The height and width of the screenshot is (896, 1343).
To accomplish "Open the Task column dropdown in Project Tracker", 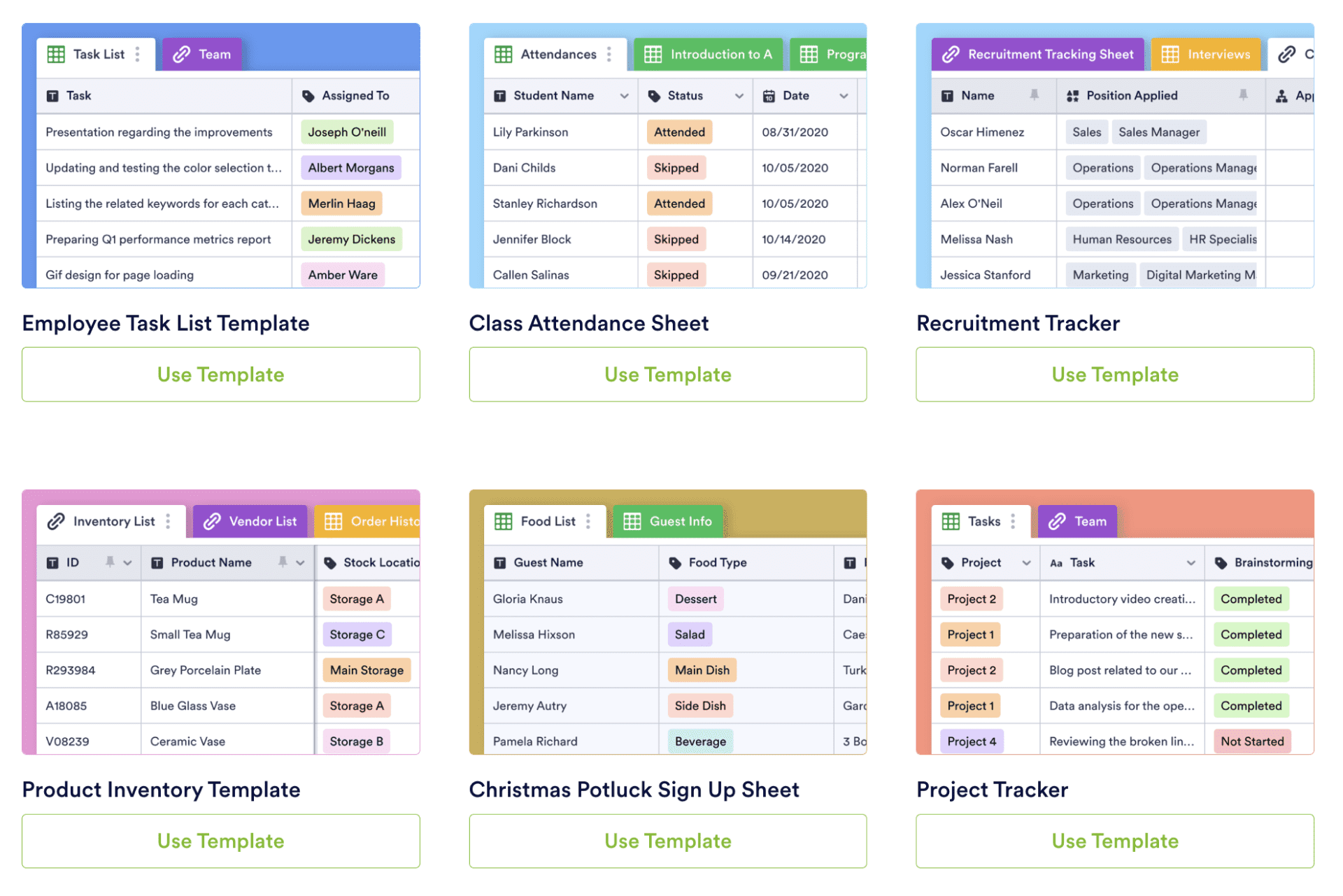I will click(x=1191, y=563).
